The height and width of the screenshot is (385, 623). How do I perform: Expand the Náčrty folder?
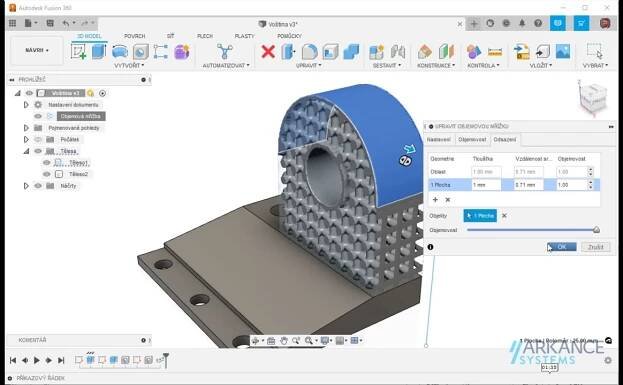pyautogui.click(x=26, y=186)
